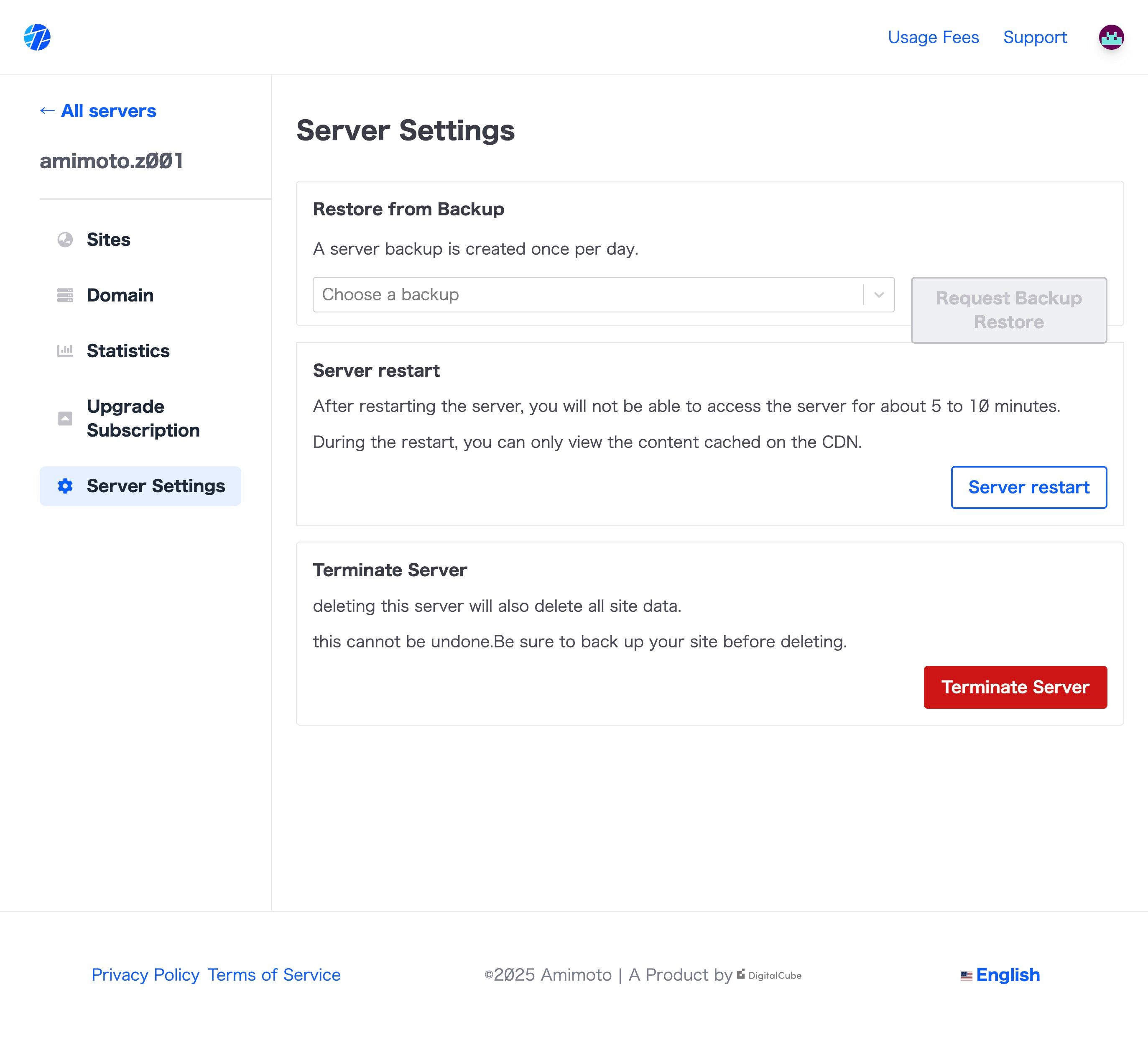Open the Privacy Policy link
This screenshot has width=1148, height=1038.
145,975
